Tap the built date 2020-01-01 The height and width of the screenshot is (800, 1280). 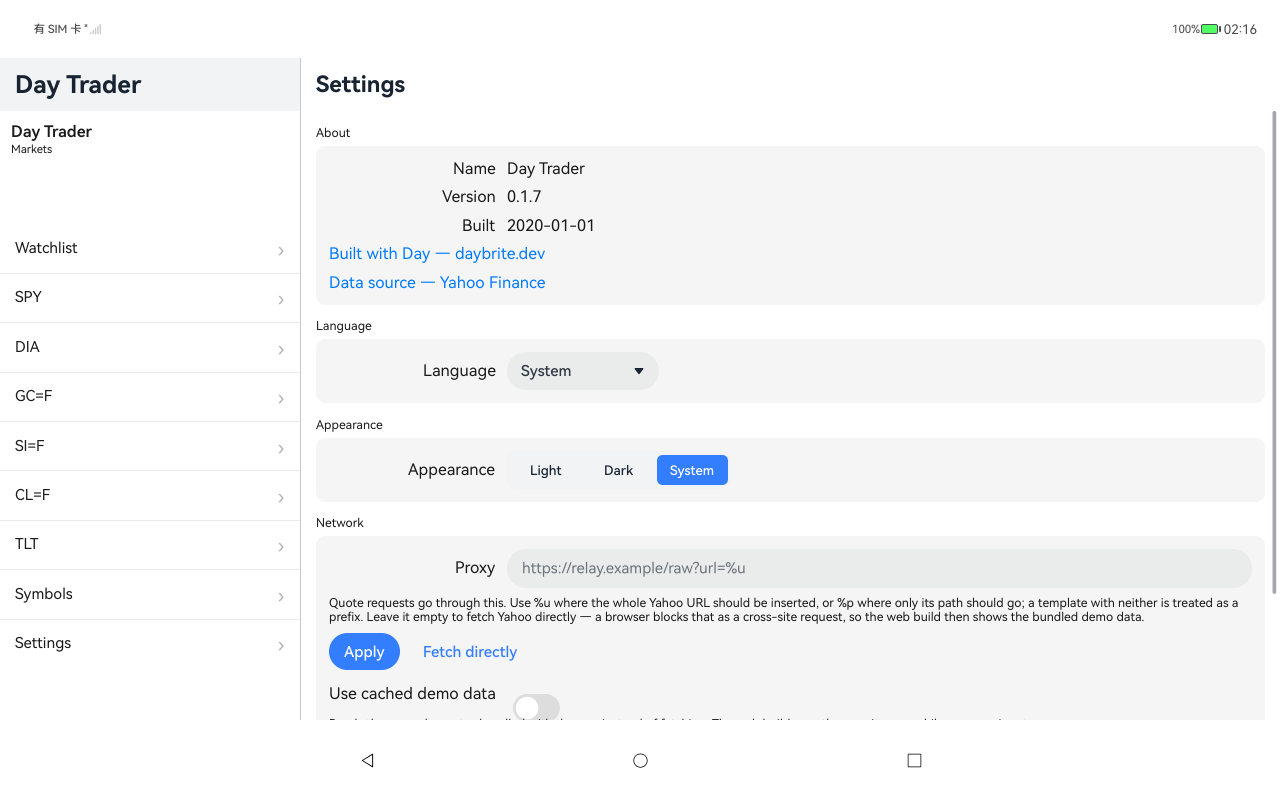click(x=551, y=225)
